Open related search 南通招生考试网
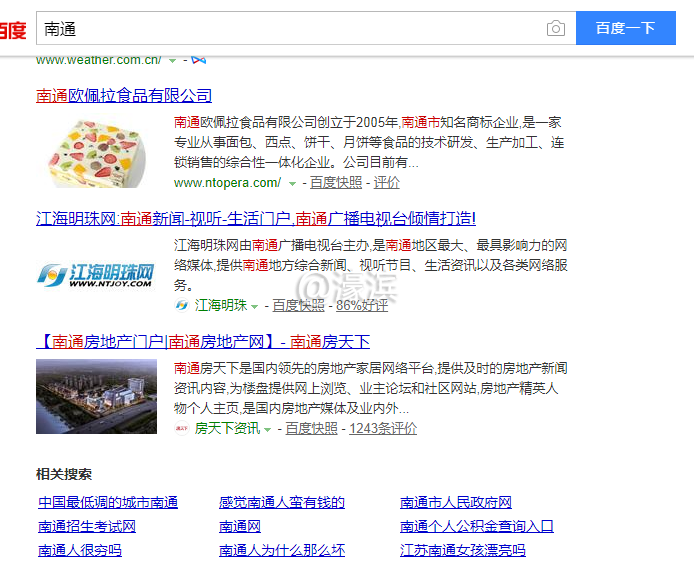 (x=87, y=526)
